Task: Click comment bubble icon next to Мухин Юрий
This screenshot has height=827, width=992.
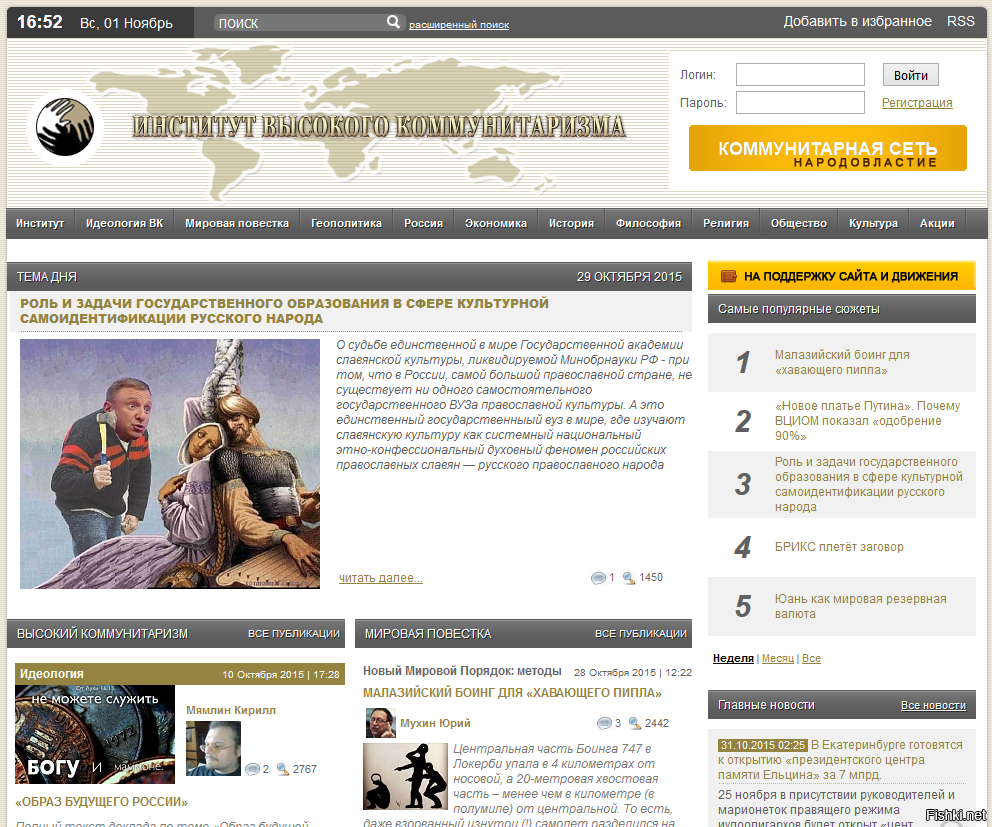Action: click(x=604, y=723)
